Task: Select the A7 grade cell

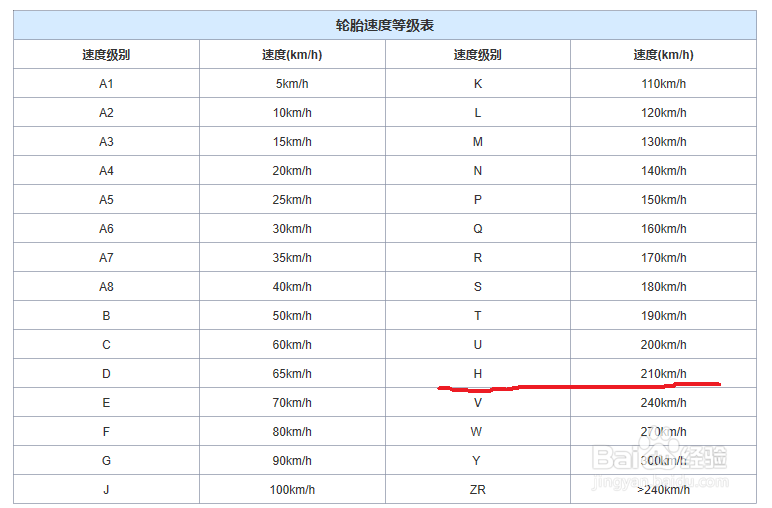Action: pos(106,258)
